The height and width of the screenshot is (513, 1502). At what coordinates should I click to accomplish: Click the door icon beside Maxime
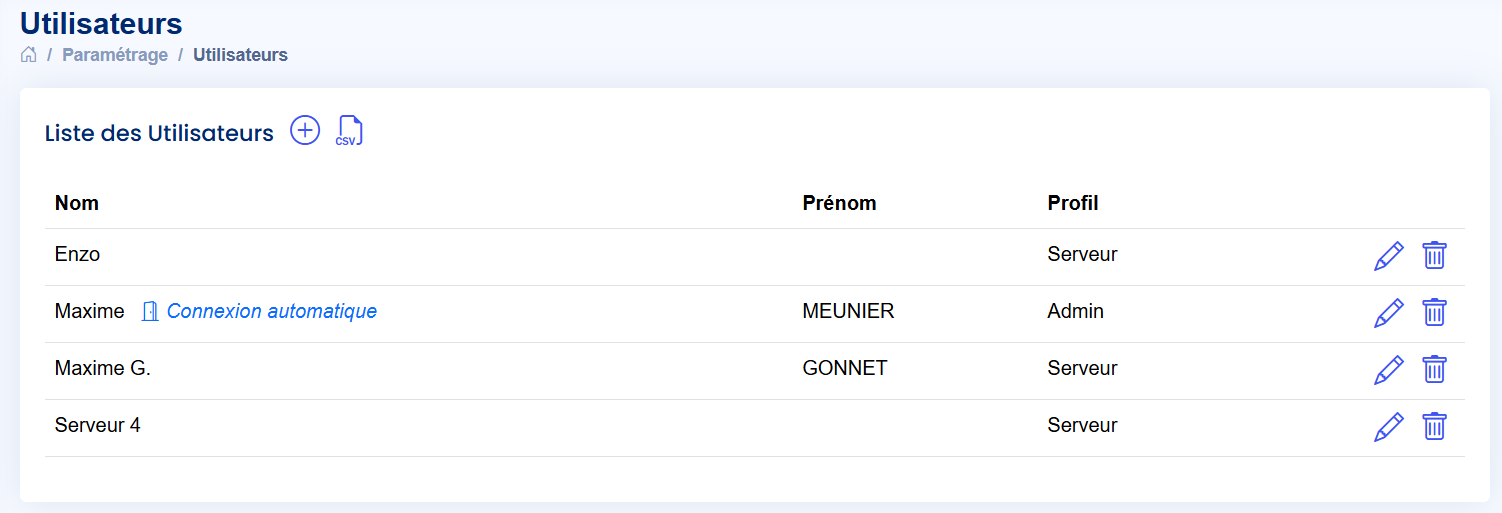tap(150, 311)
